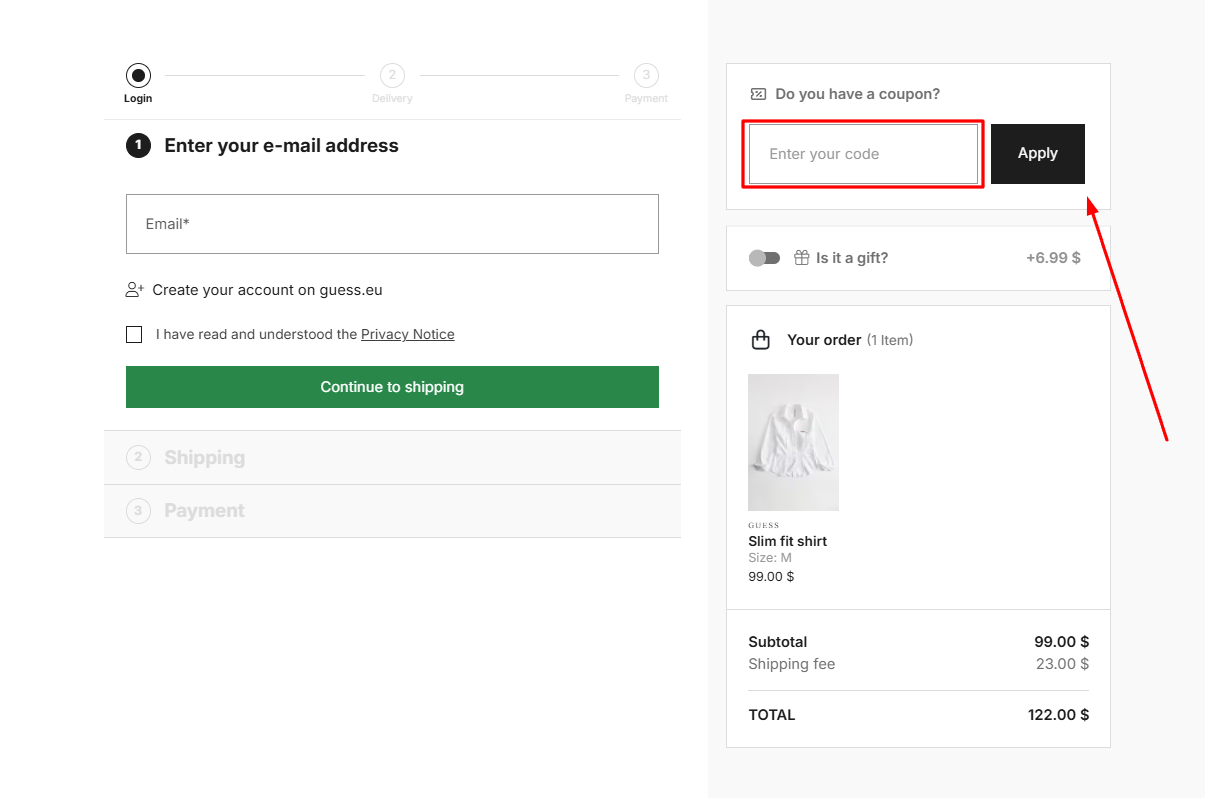This screenshot has width=1205, height=798.
Task: Click the number 1 badge beside Enter your e-mail
Action: pyautogui.click(x=138, y=146)
